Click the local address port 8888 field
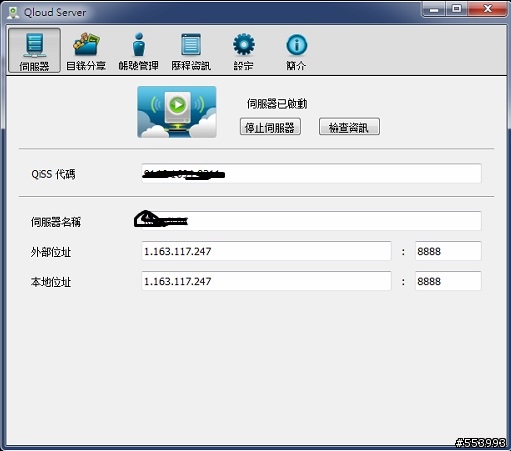This screenshot has width=511, height=451. click(448, 281)
